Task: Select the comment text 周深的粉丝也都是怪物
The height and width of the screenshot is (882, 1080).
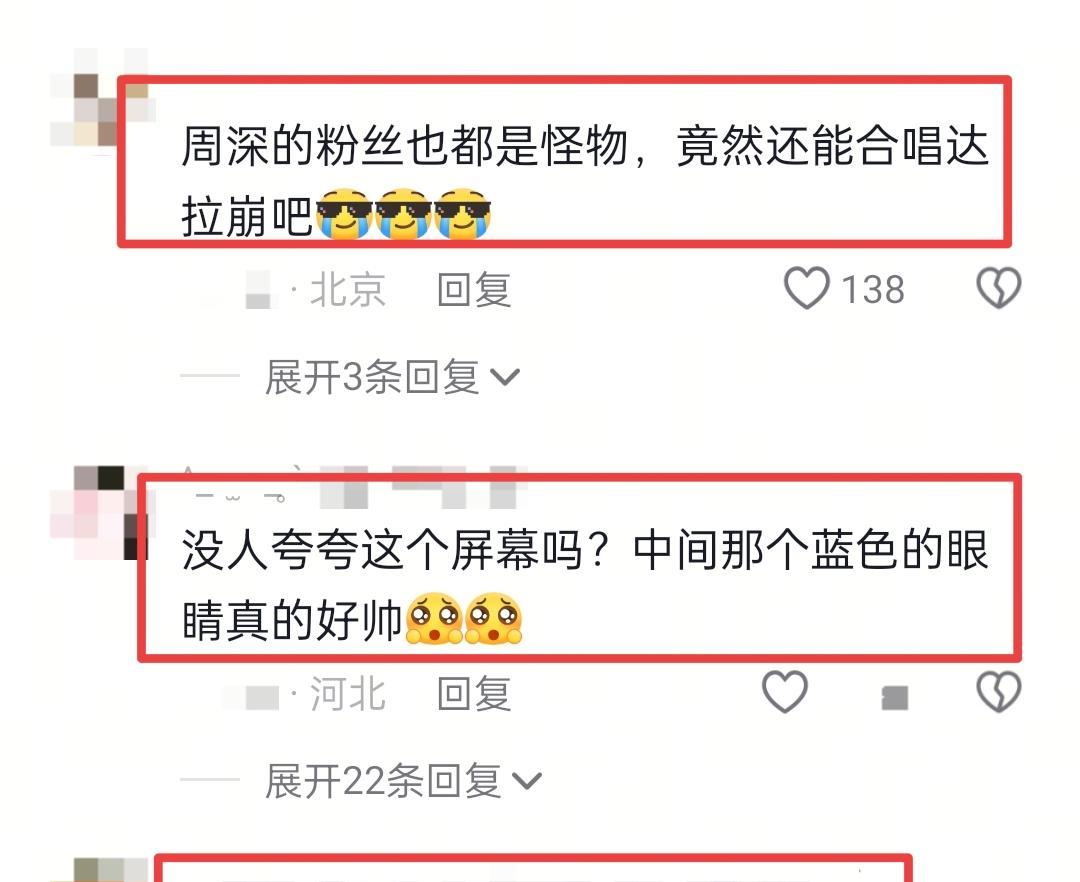Action: (404, 146)
